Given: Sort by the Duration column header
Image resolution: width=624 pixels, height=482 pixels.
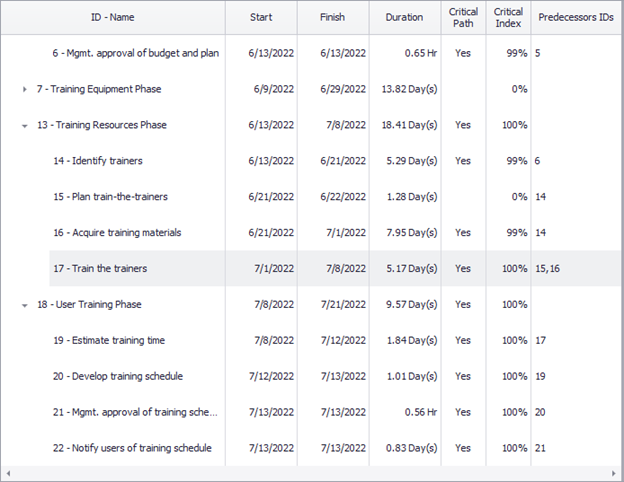Looking at the screenshot, I should (x=404, y=18).
